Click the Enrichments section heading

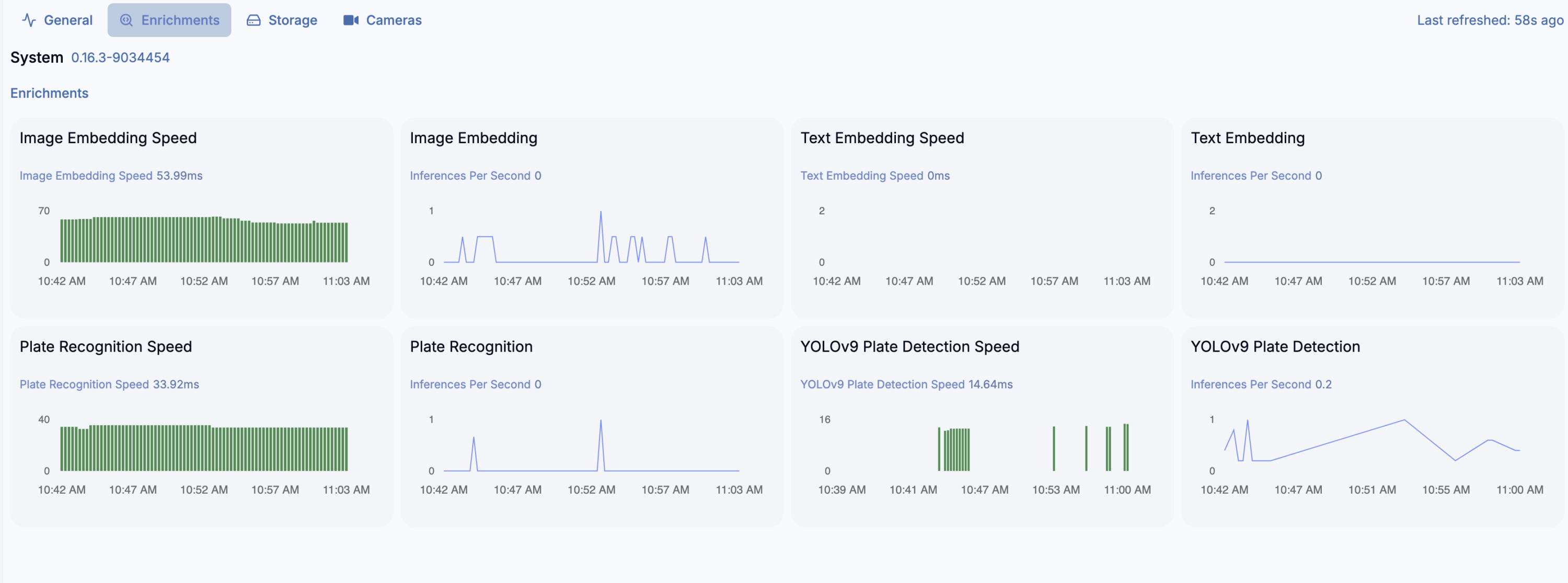click(x=49, y=93)
